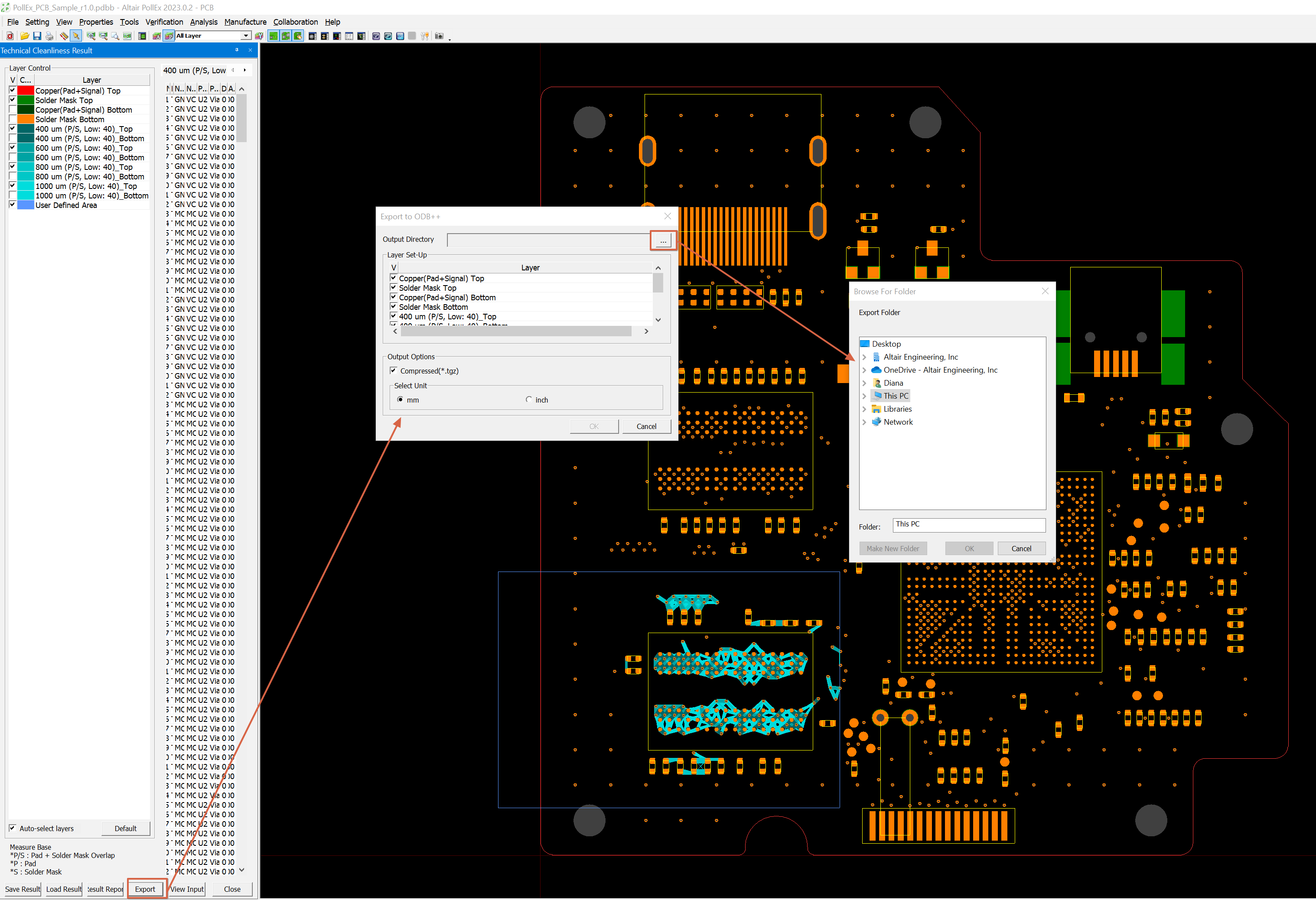Viewport: 1316px width, 900px height.
Task: Uncheck Compressed(*.tgz) output option
Action: pyautogui.click(x=394, y=371)
